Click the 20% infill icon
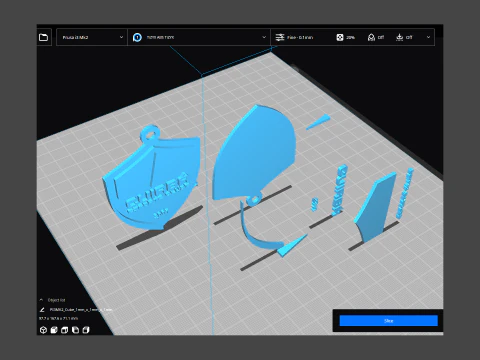480x360 pixels. pos(340,37)
